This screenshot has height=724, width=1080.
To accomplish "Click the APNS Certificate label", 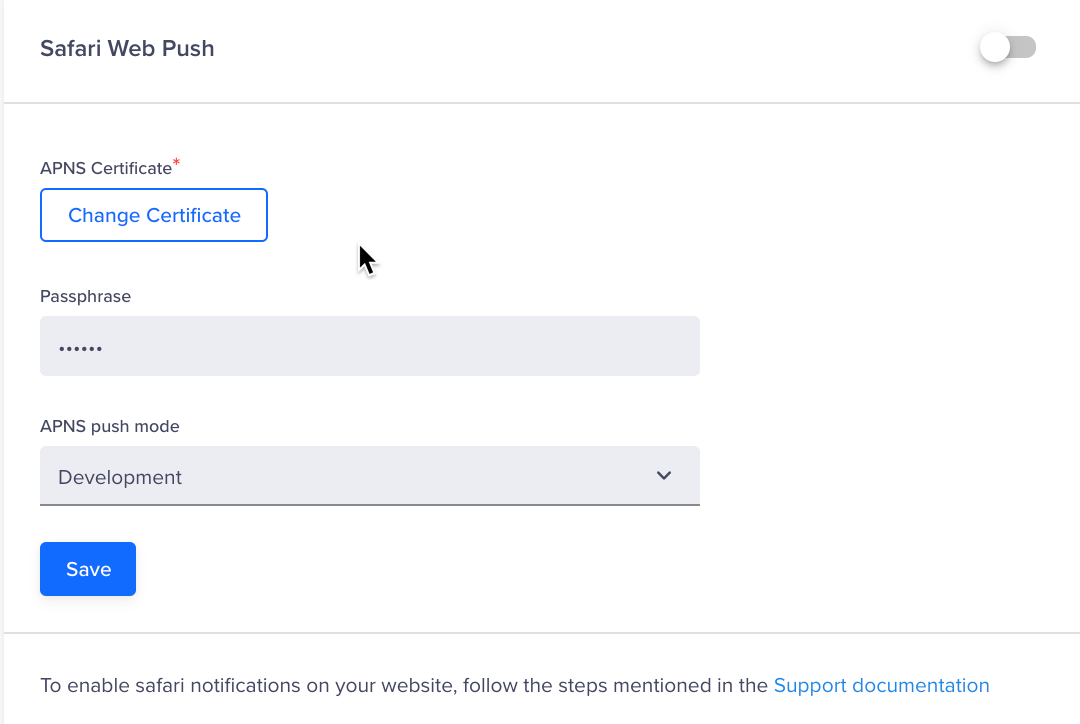I will tap(105, 168).
